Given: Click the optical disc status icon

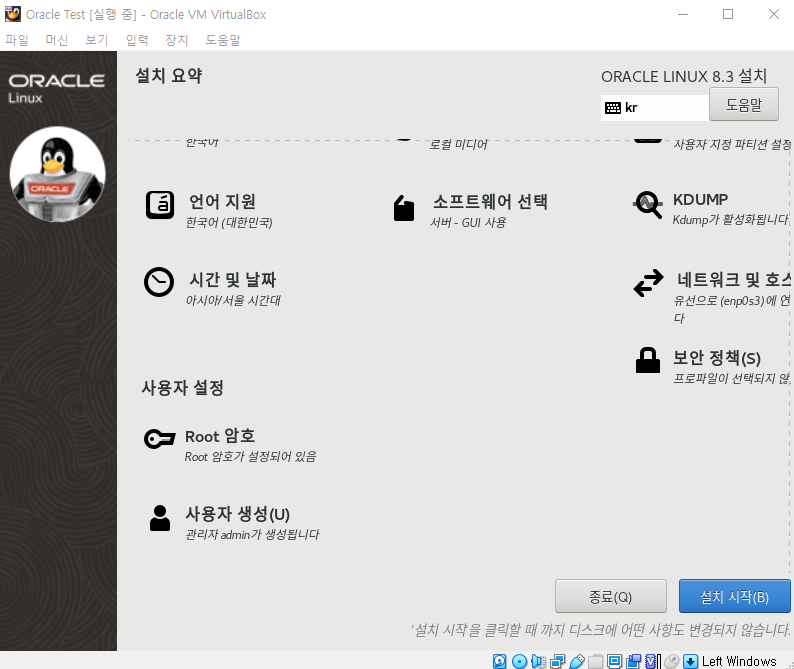Looking at the screenshot, I should point(519,661).
